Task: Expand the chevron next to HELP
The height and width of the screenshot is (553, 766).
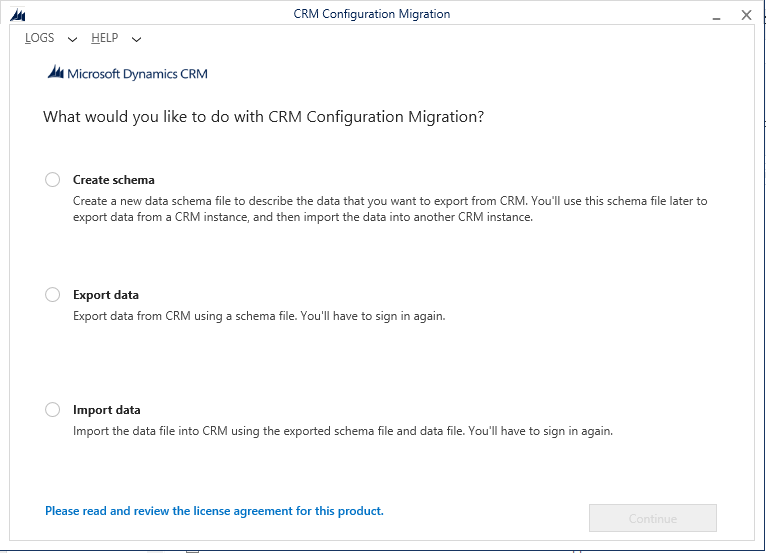Action: 136,39
